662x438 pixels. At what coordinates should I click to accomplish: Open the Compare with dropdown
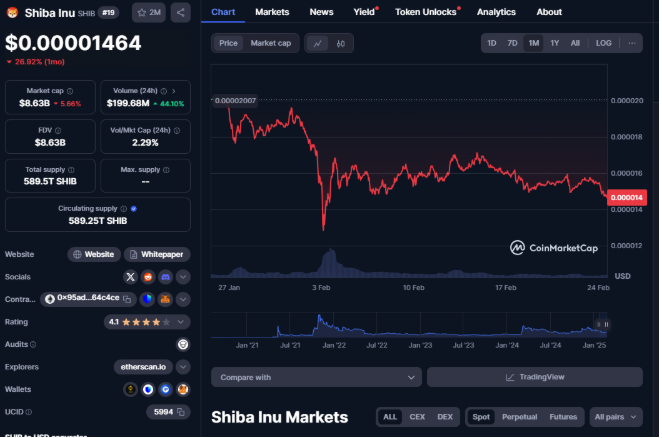pos(315,377)
